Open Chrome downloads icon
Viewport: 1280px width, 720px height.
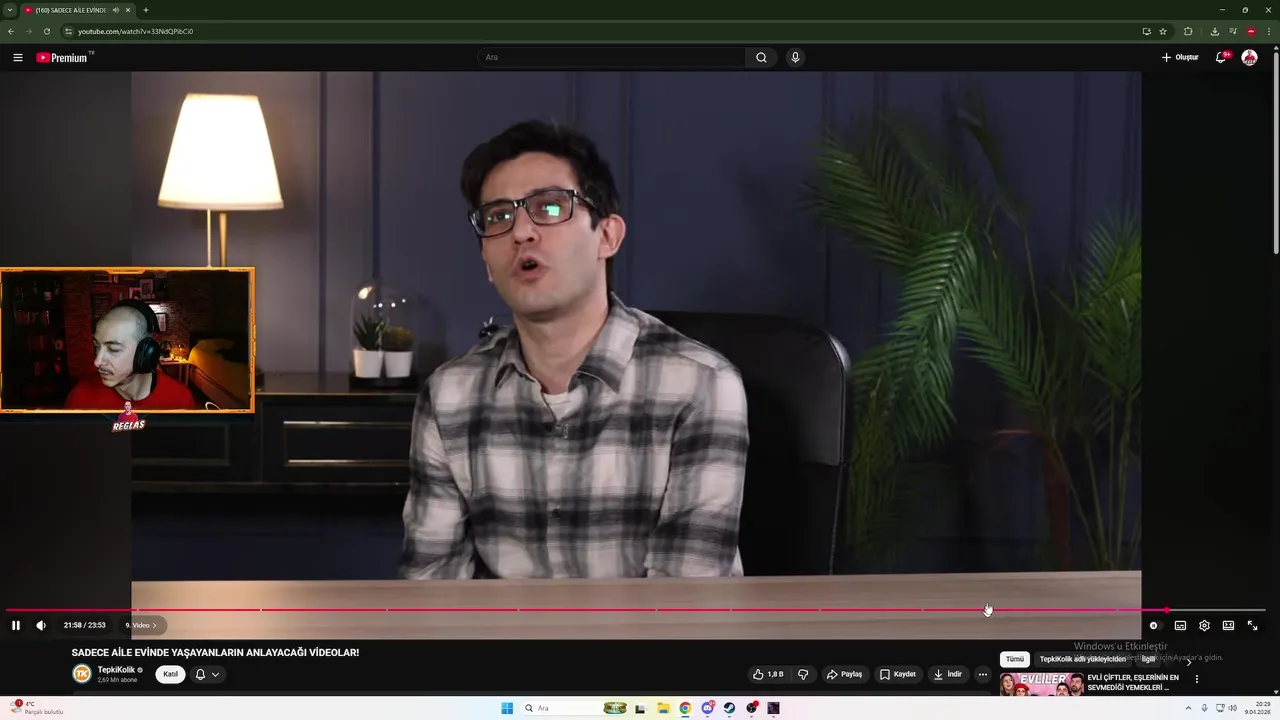pos(1215,31)
